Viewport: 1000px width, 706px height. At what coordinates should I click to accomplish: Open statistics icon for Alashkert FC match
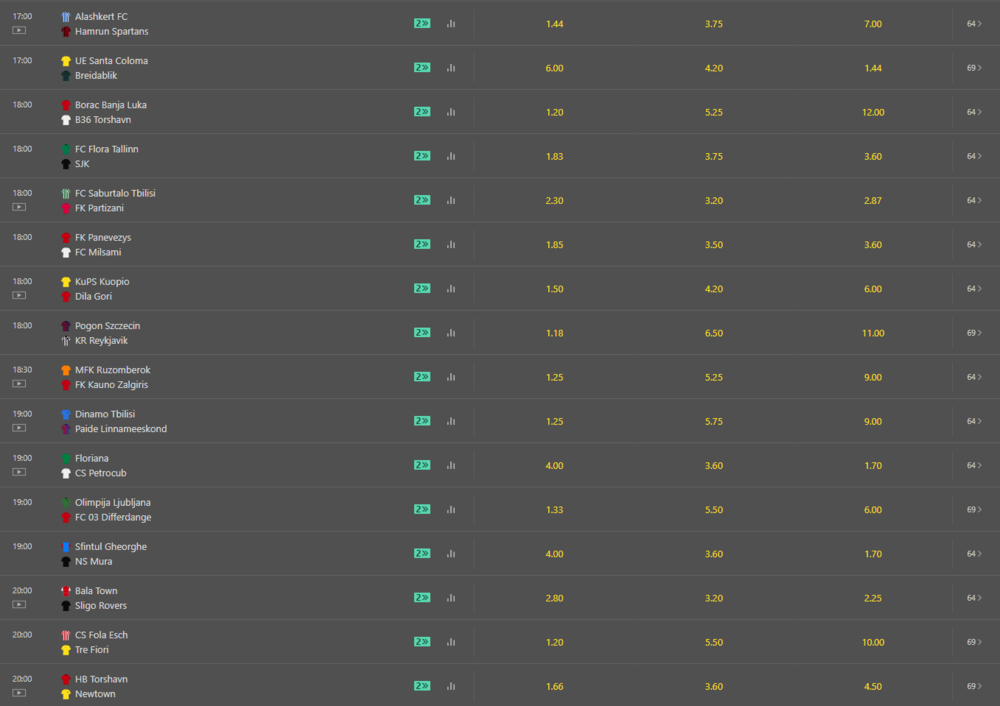pos(451,24)
